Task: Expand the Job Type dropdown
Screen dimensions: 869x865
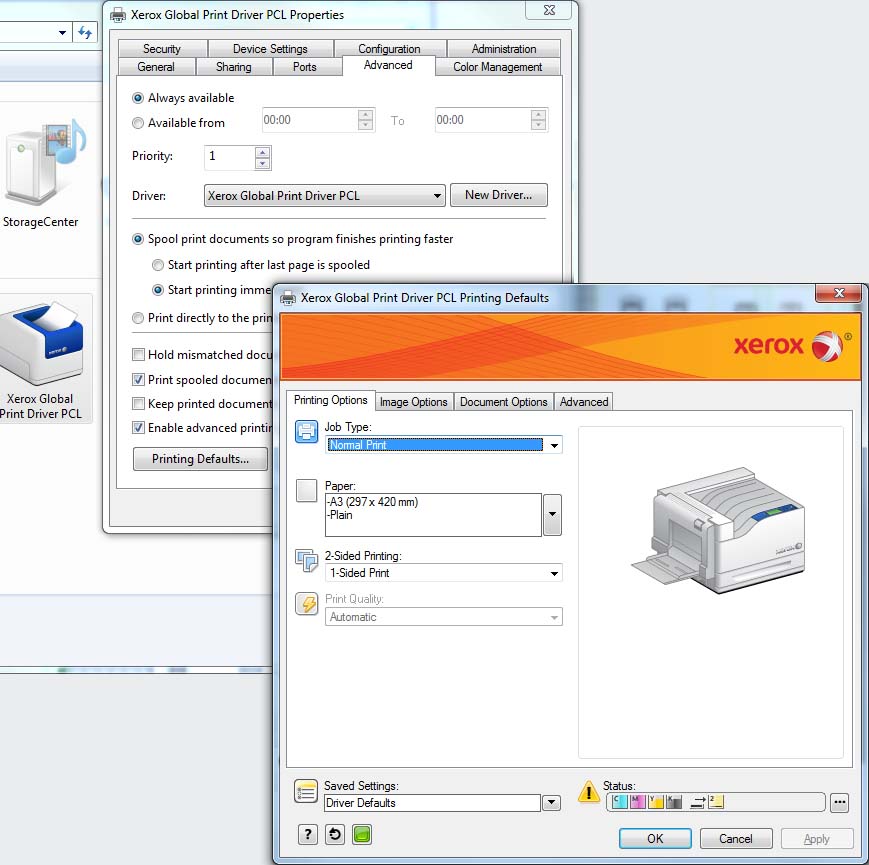Action: coord(554,446)
